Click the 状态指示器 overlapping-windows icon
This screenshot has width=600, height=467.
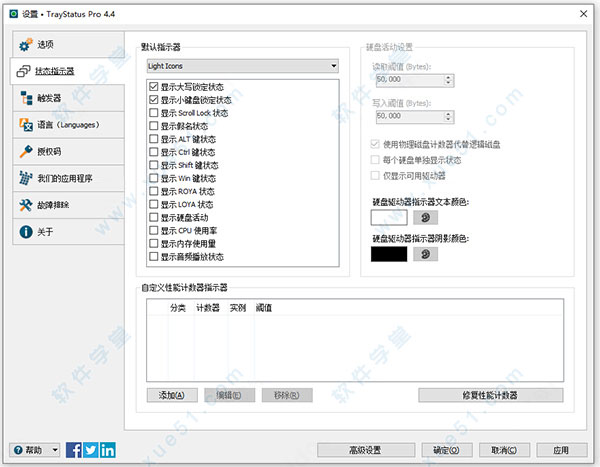coord(23,71)
